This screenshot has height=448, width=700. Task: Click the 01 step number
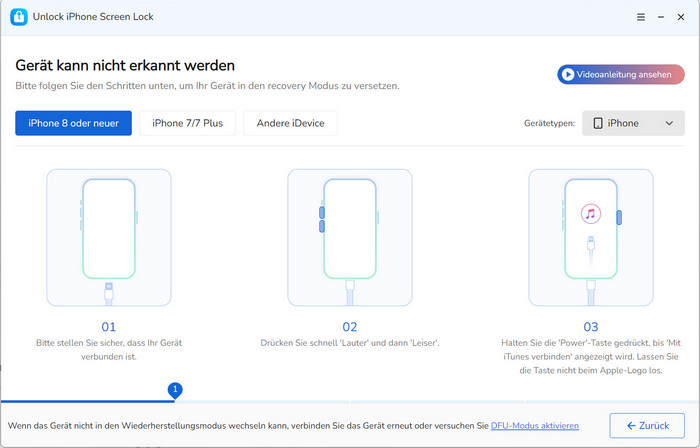109,327
